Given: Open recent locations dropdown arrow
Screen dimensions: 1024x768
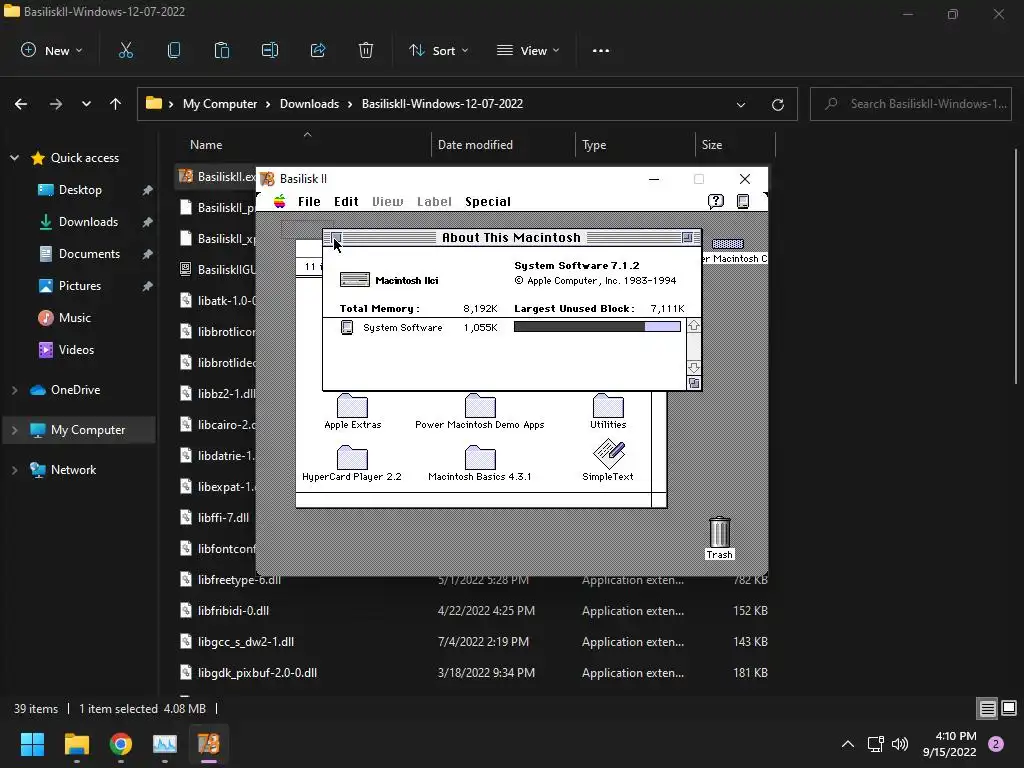Looking at the screenshot, I should [86, 104].
